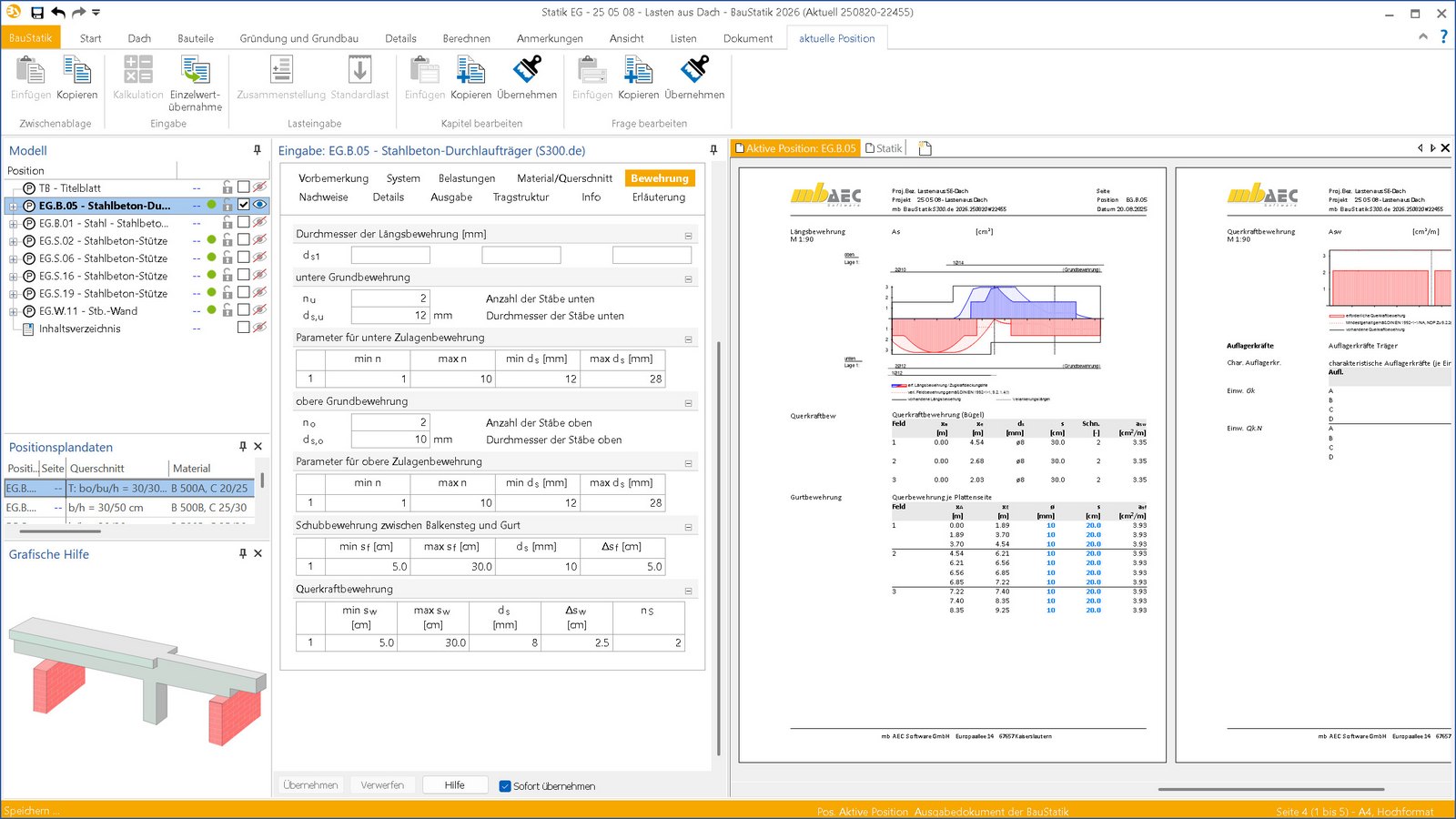Collapse the Querkraftbewehrung section

(x=688, y=591)
